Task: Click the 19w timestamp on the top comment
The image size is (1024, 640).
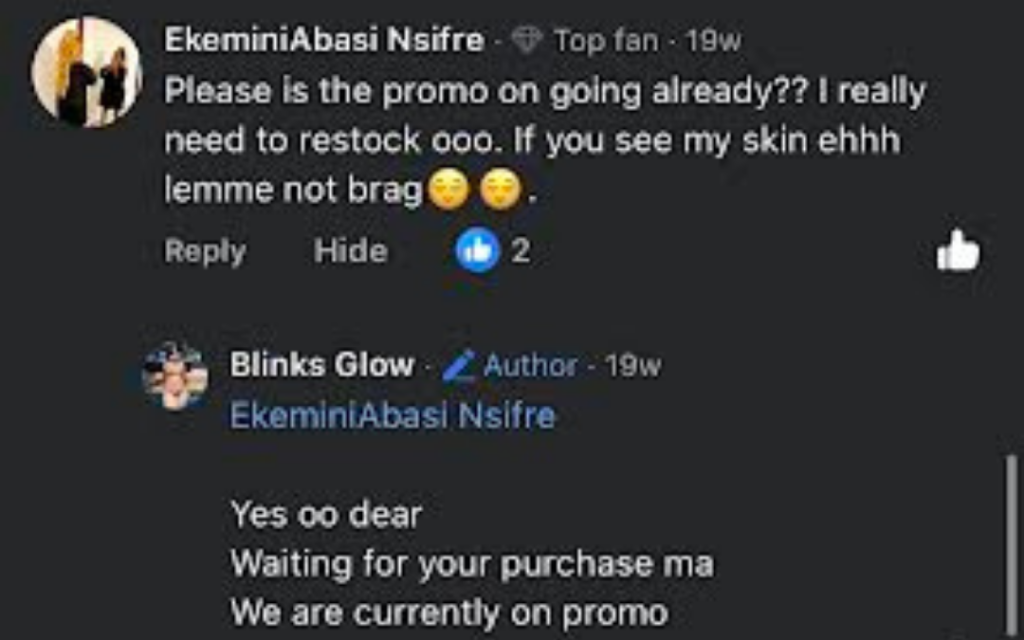Action: coord(713,41)
